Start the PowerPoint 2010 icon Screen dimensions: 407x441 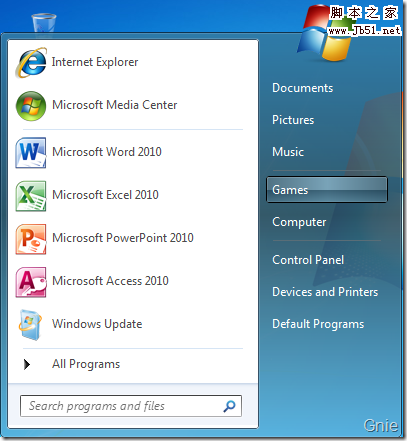31,239
